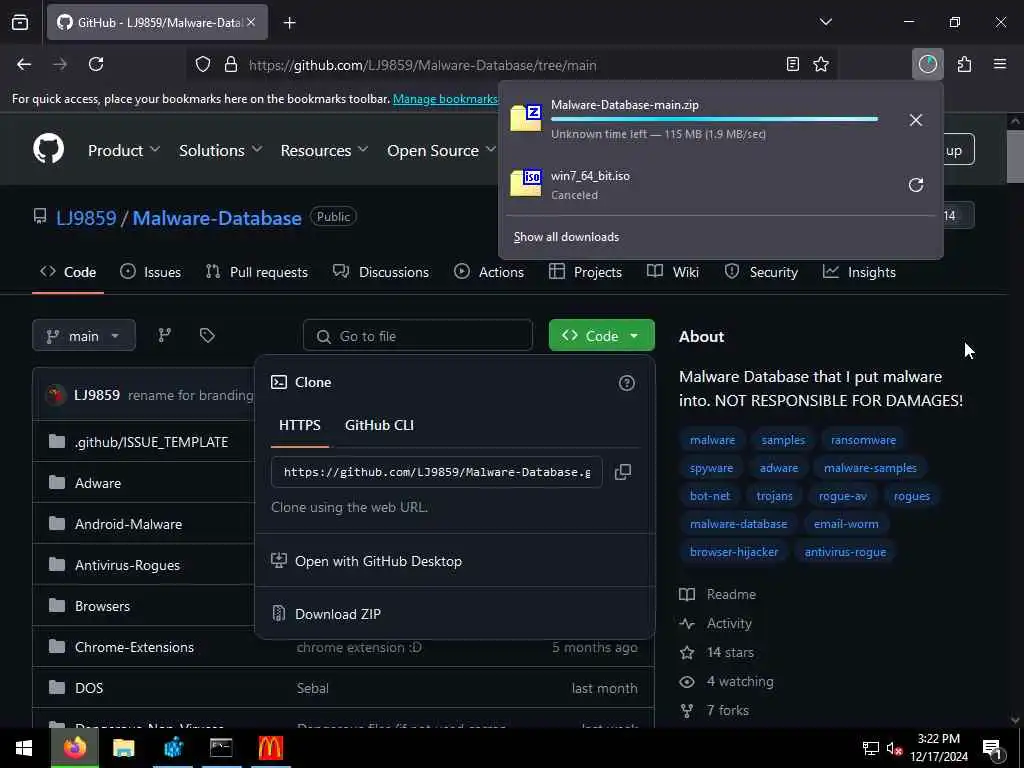Click Show all downloads
Image resolution: width=1024 pixels, height=768 pixels.
tap(566, 237)
